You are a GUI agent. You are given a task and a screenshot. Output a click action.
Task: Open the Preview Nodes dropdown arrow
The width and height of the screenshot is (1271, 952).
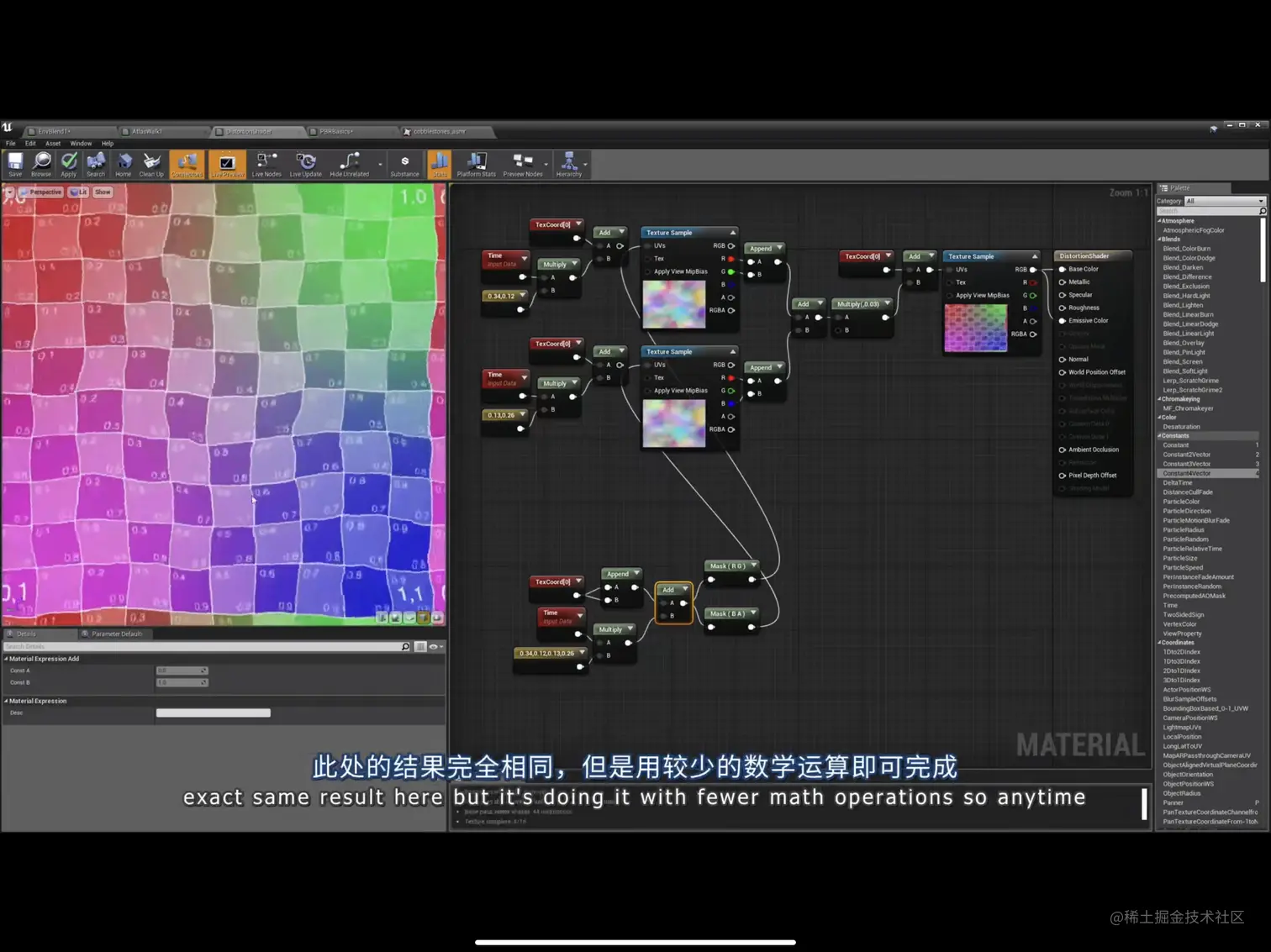pyautogui.click(x=546, y=165)
